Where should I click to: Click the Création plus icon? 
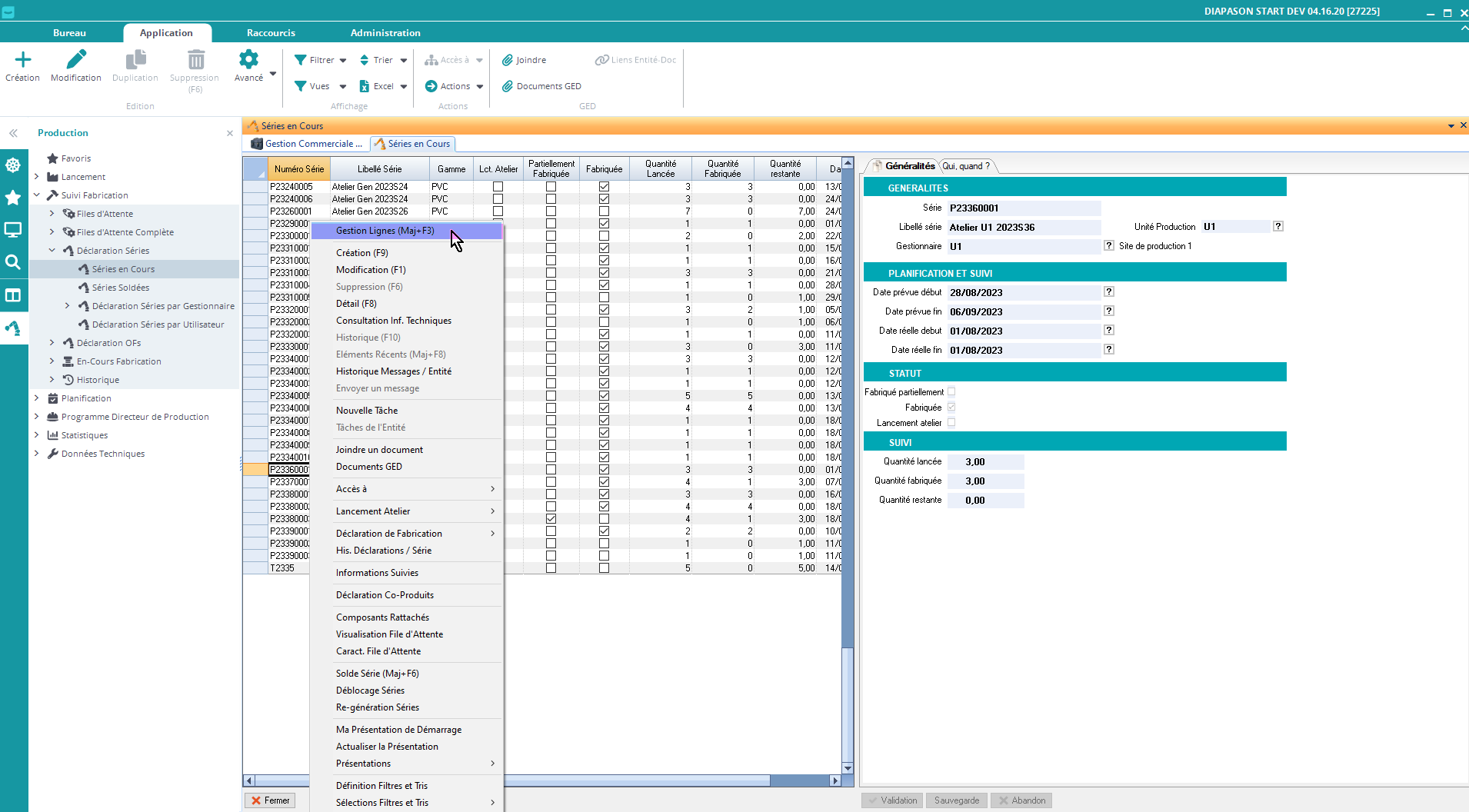tap(22, 60)
